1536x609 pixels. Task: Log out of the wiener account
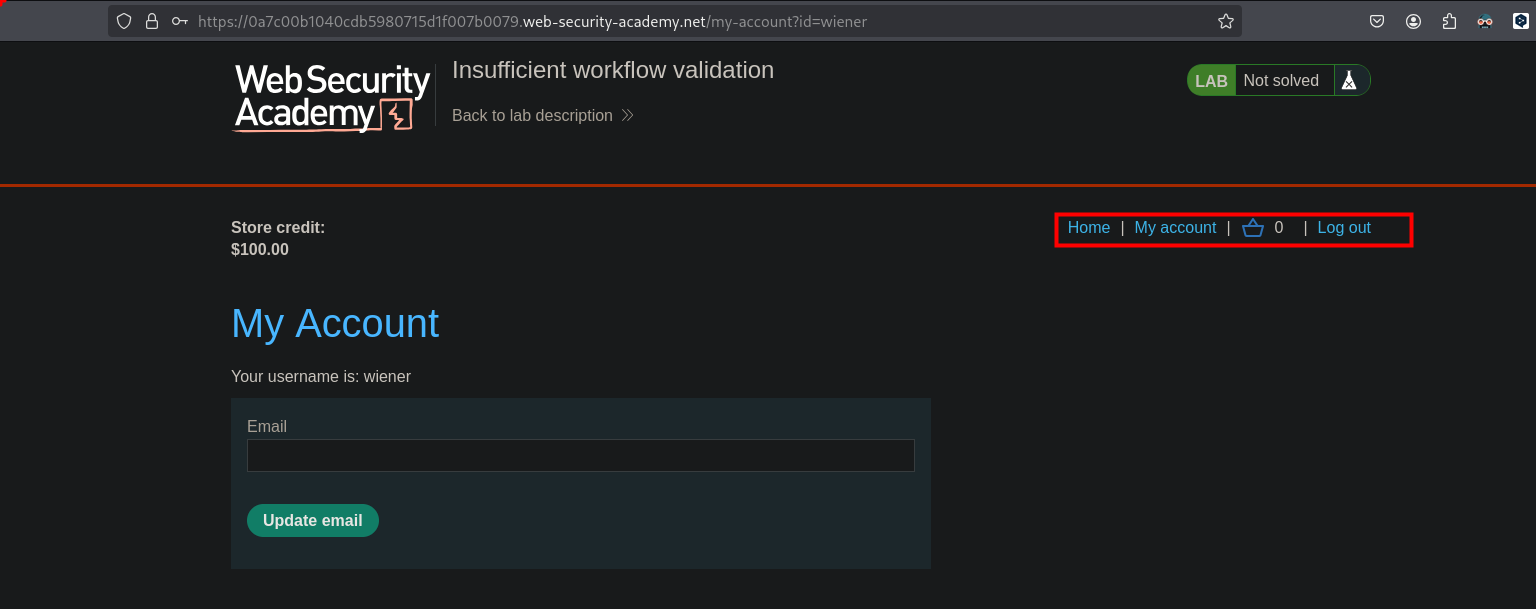(x=1343, y=228)
